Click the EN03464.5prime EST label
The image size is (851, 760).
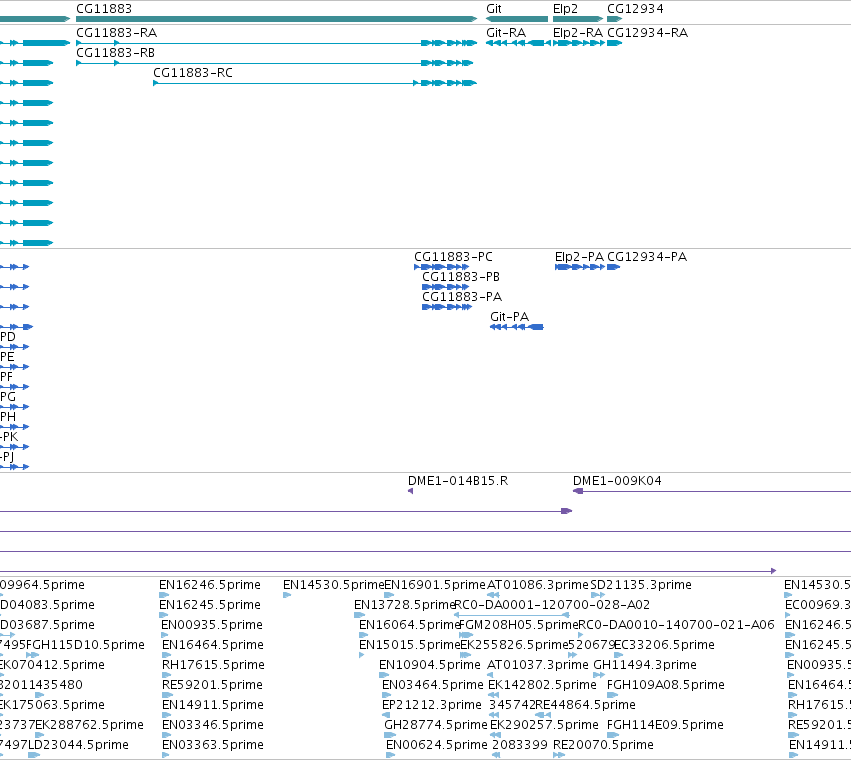click(x=433, y=685)
